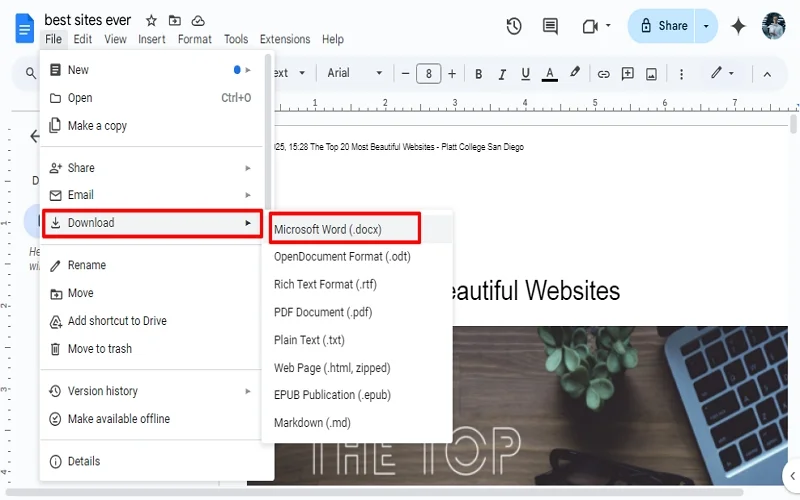The height and width of the screenshot is (500, 800).
Task: Expand the Share submenu in File menu
Action: pos(152,168)
